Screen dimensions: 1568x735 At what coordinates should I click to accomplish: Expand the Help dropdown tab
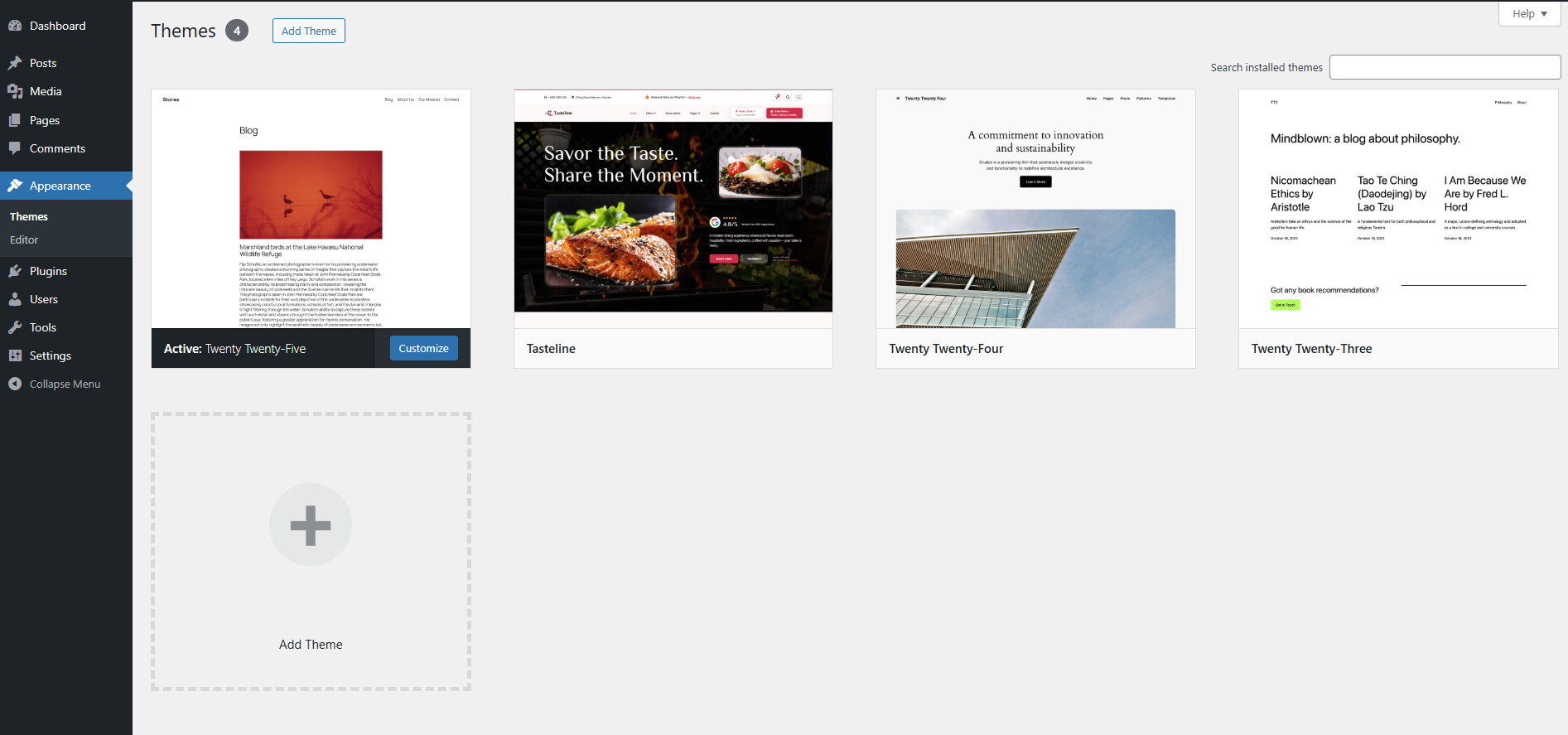tap(1529, 14)
